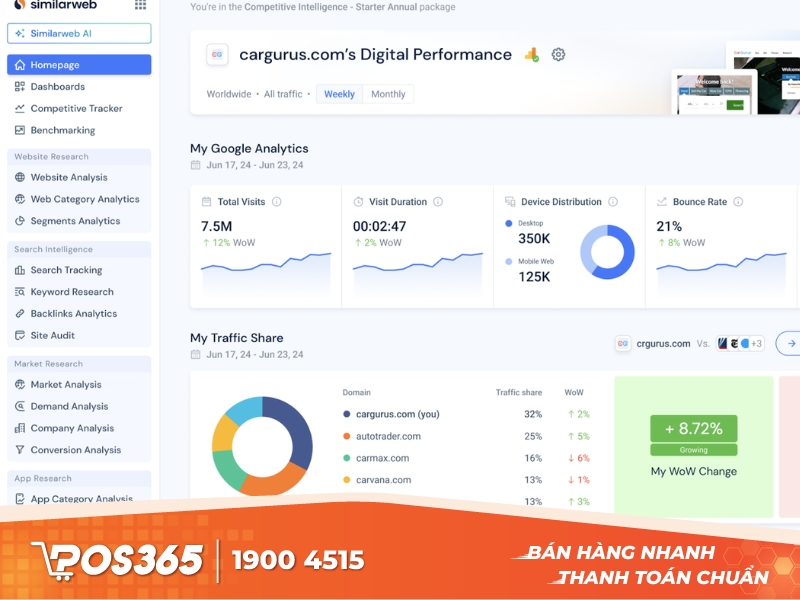Image resolution: width=800 pixels, height=600 pixels.
Task: Expand the +3 competitors list
Action: (x=756, y=343)
